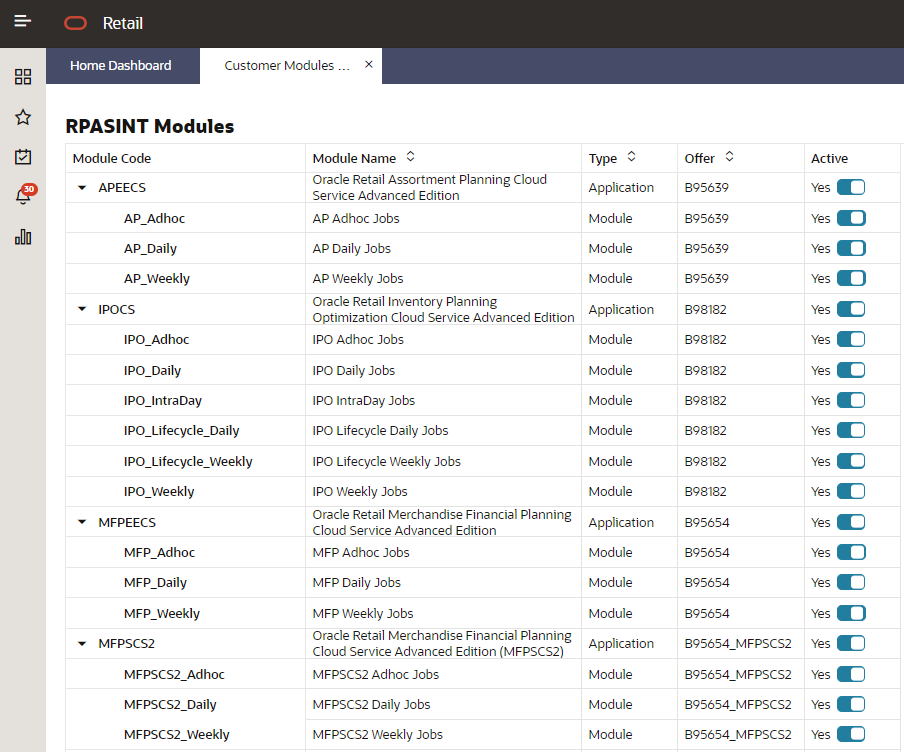
Task: Open the app launcher grid icon
Action: [22, 76]
